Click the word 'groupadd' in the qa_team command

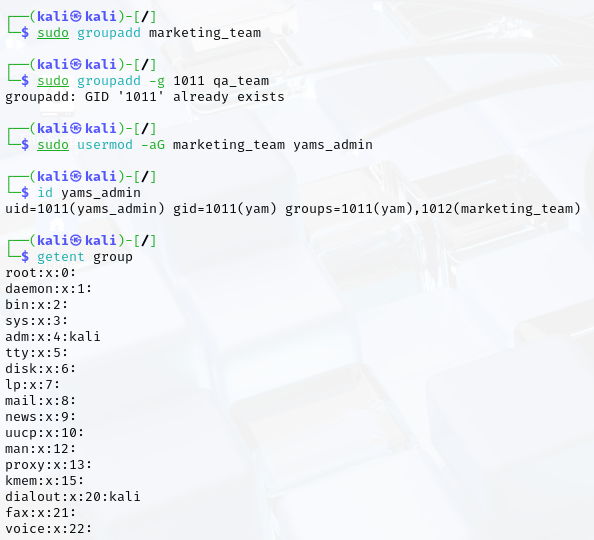click(109, 81)
